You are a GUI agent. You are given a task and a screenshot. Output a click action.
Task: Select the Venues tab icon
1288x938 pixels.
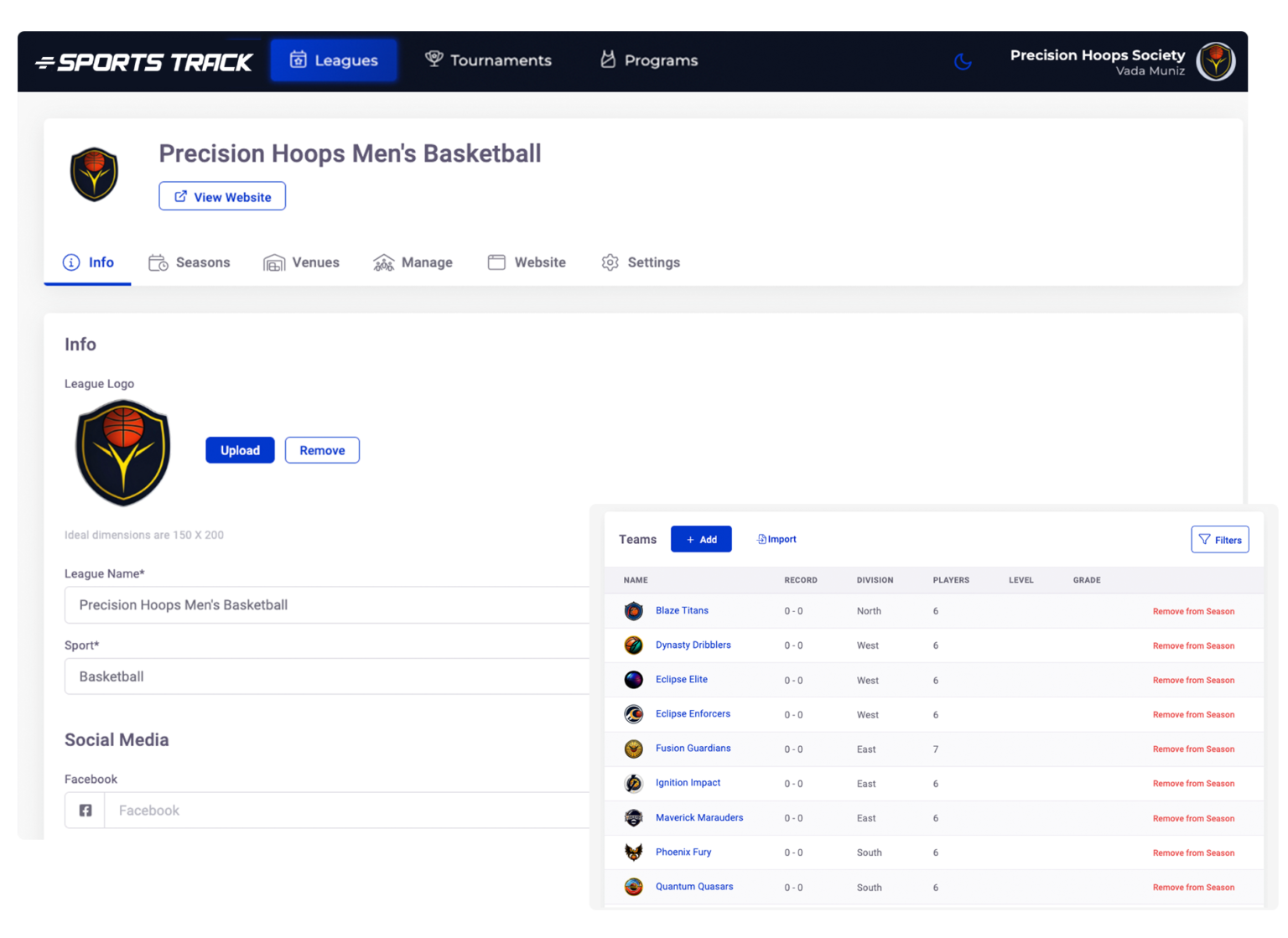point(275,262)
